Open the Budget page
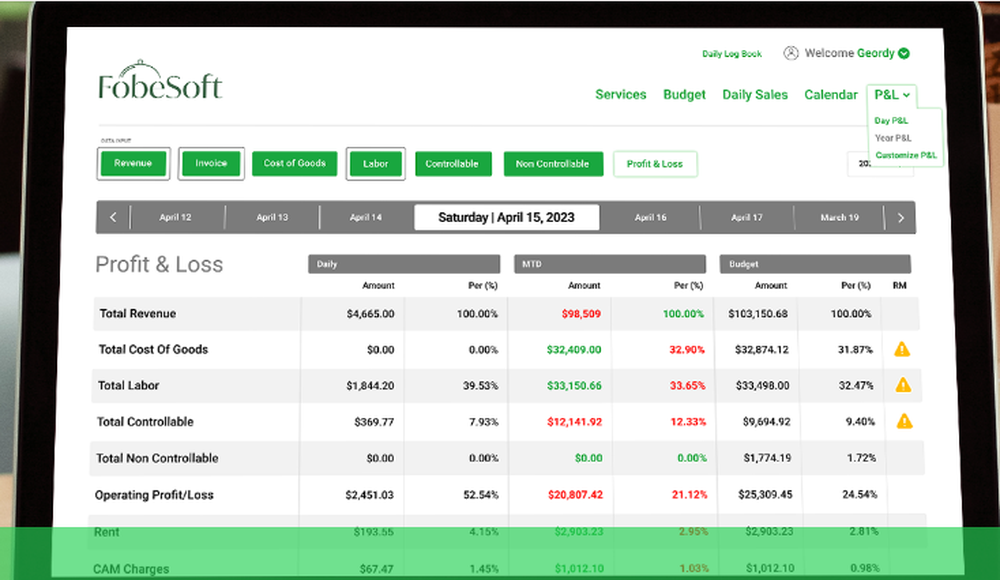 (684, 94)
